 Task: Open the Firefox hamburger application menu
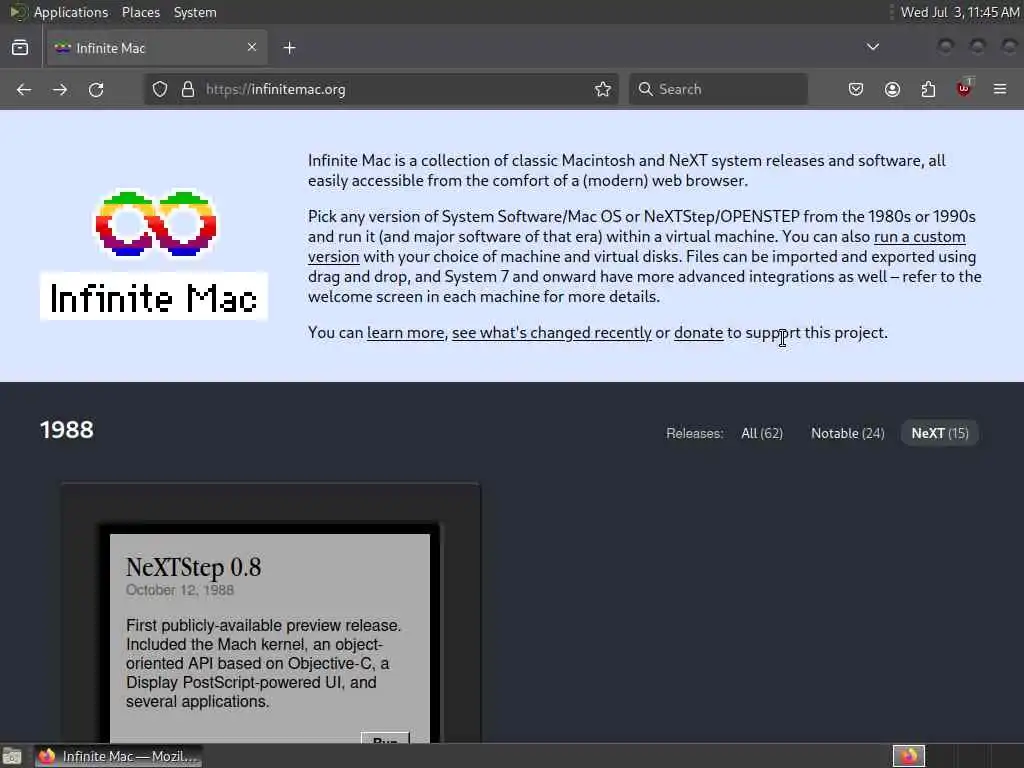(x=1000, y=89)
